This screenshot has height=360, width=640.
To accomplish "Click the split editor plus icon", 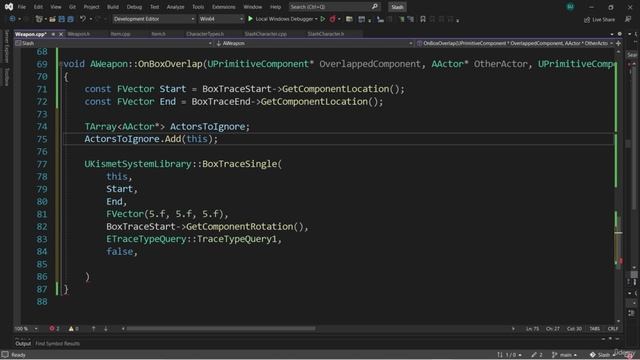I will (618, 43).
